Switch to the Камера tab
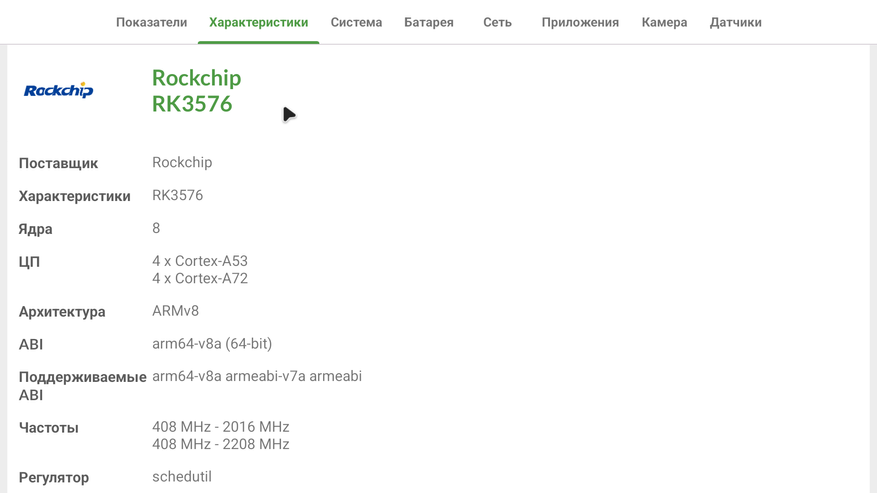 click(664, 22)
